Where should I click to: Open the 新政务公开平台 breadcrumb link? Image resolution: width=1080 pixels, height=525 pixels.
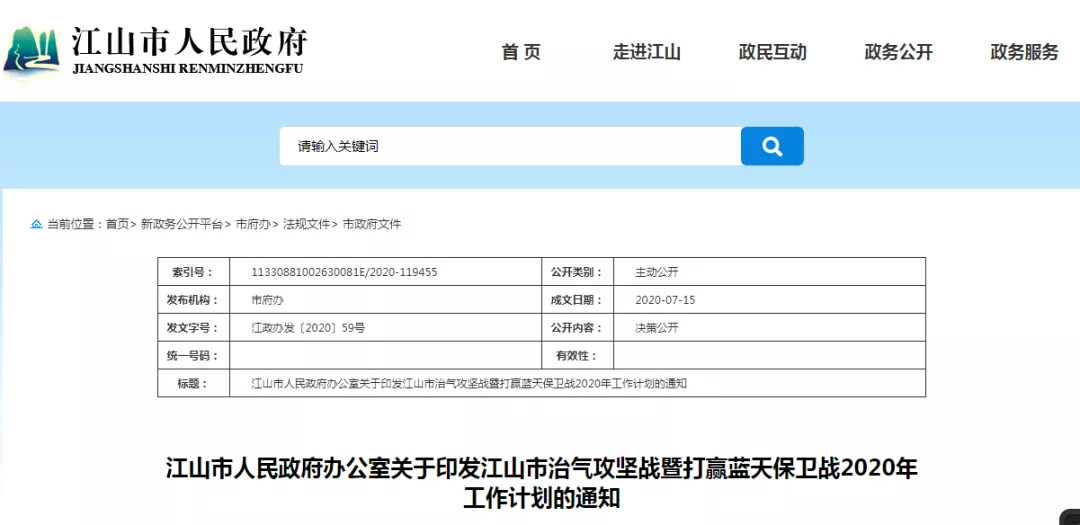tap(181, 225)
